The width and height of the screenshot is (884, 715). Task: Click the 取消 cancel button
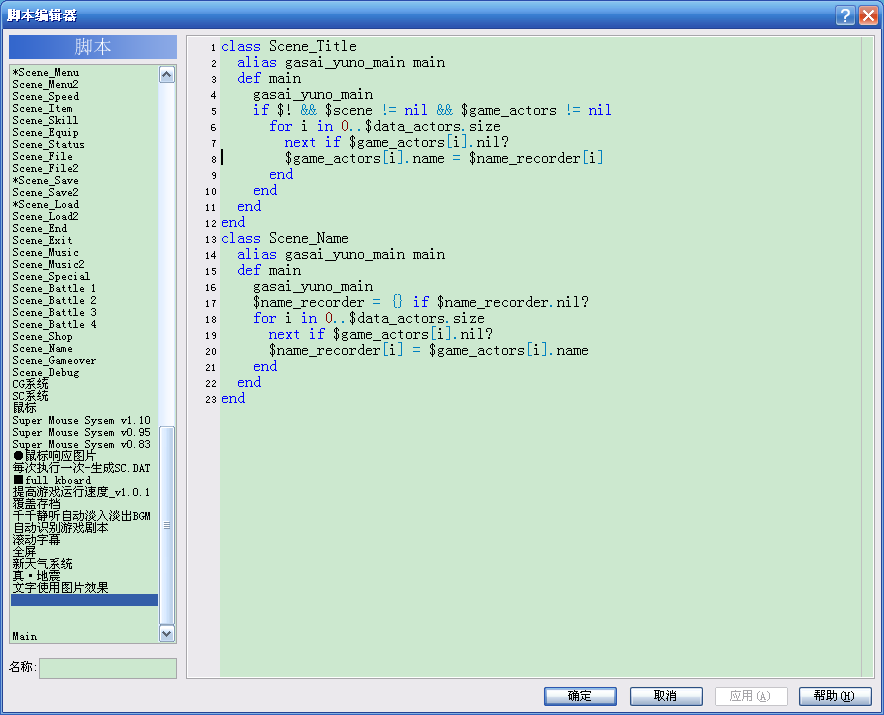pos(666,696)
